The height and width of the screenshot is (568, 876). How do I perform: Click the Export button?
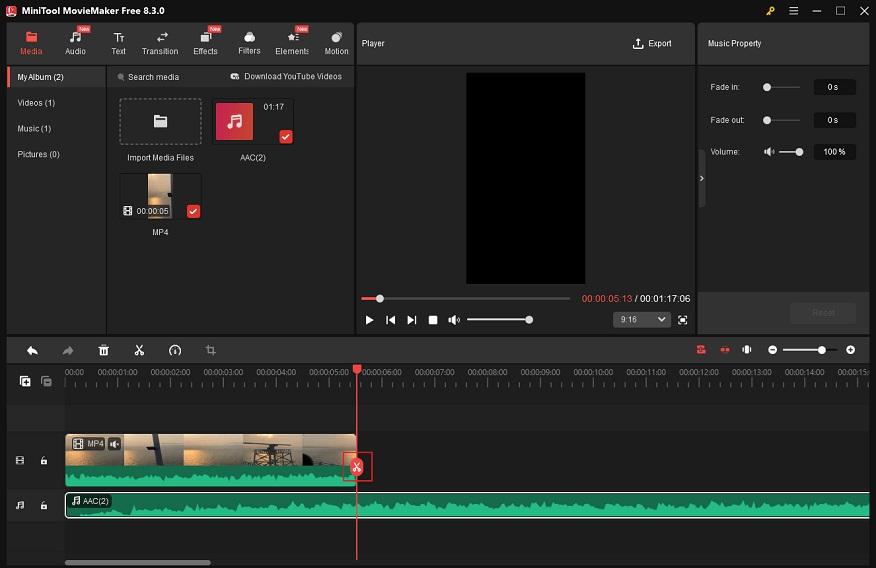tap(652, 44)
